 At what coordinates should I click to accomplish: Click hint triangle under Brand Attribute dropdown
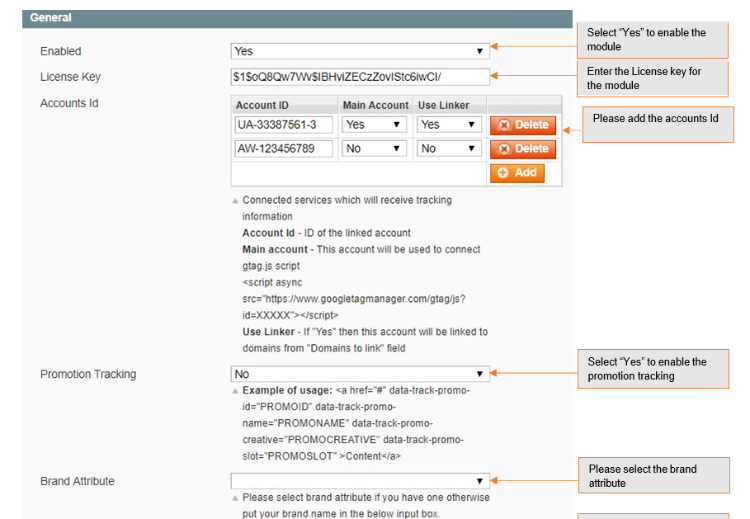(235, 498)
